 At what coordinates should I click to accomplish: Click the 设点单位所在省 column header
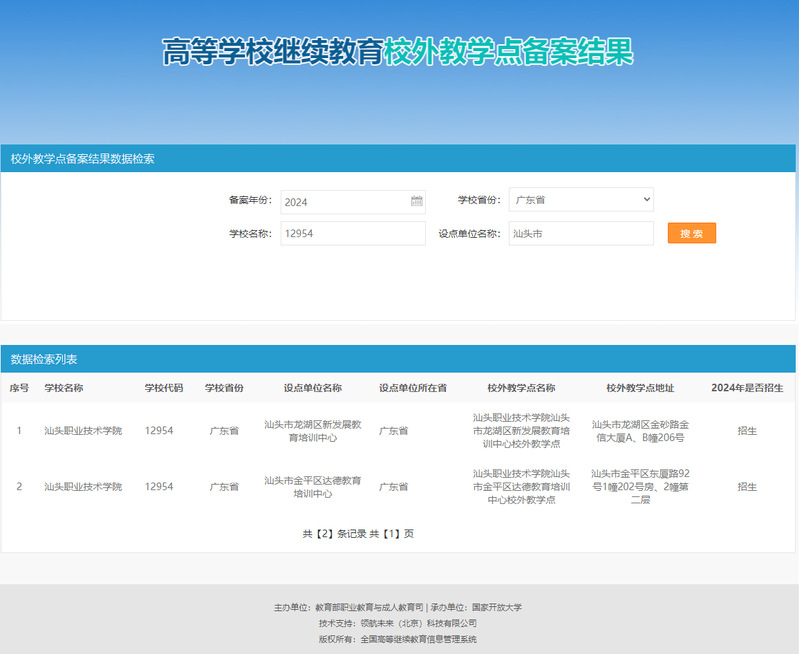tap(412, 388)
